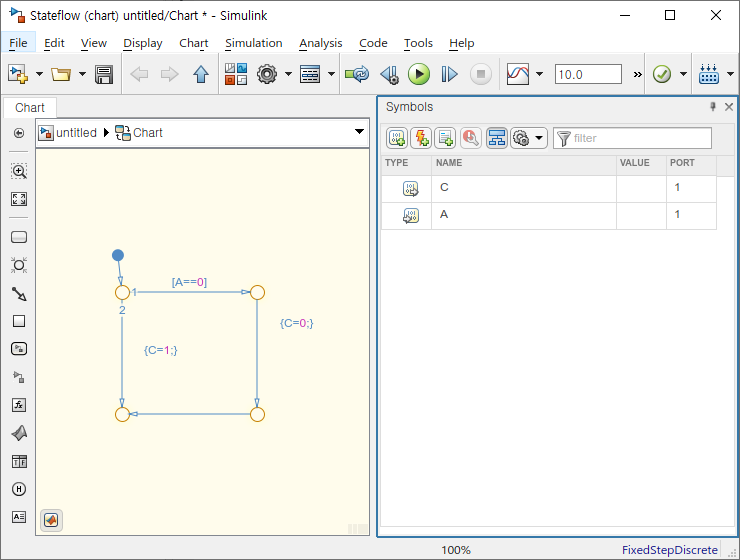Expand the breadcrumb path dropdown

tap(359, 132)
